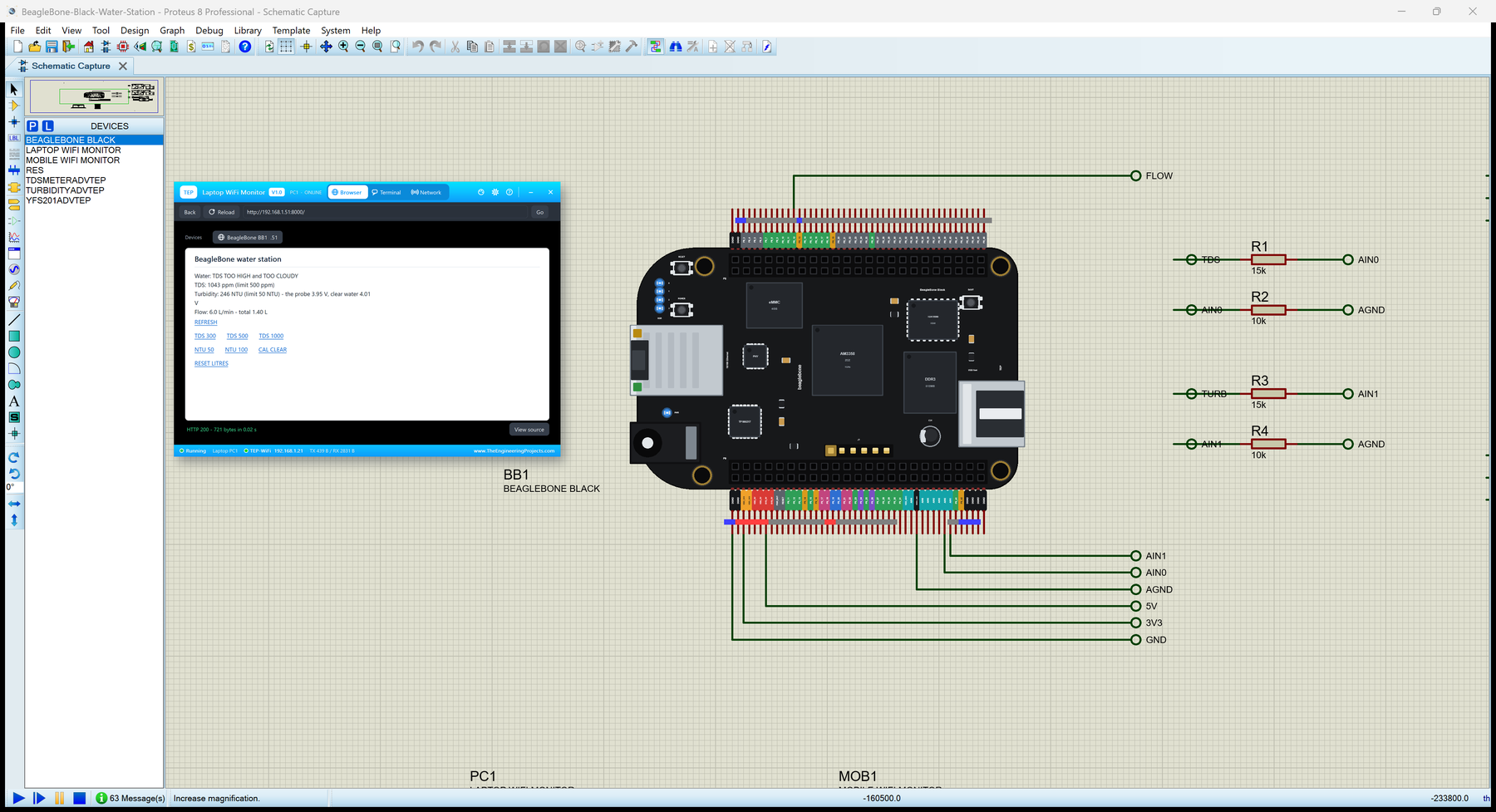The height and width of the screenshot is (812, 1496).
Task: Click the URL address field in WiFi Monitor
Action: [x=384, y=212]
